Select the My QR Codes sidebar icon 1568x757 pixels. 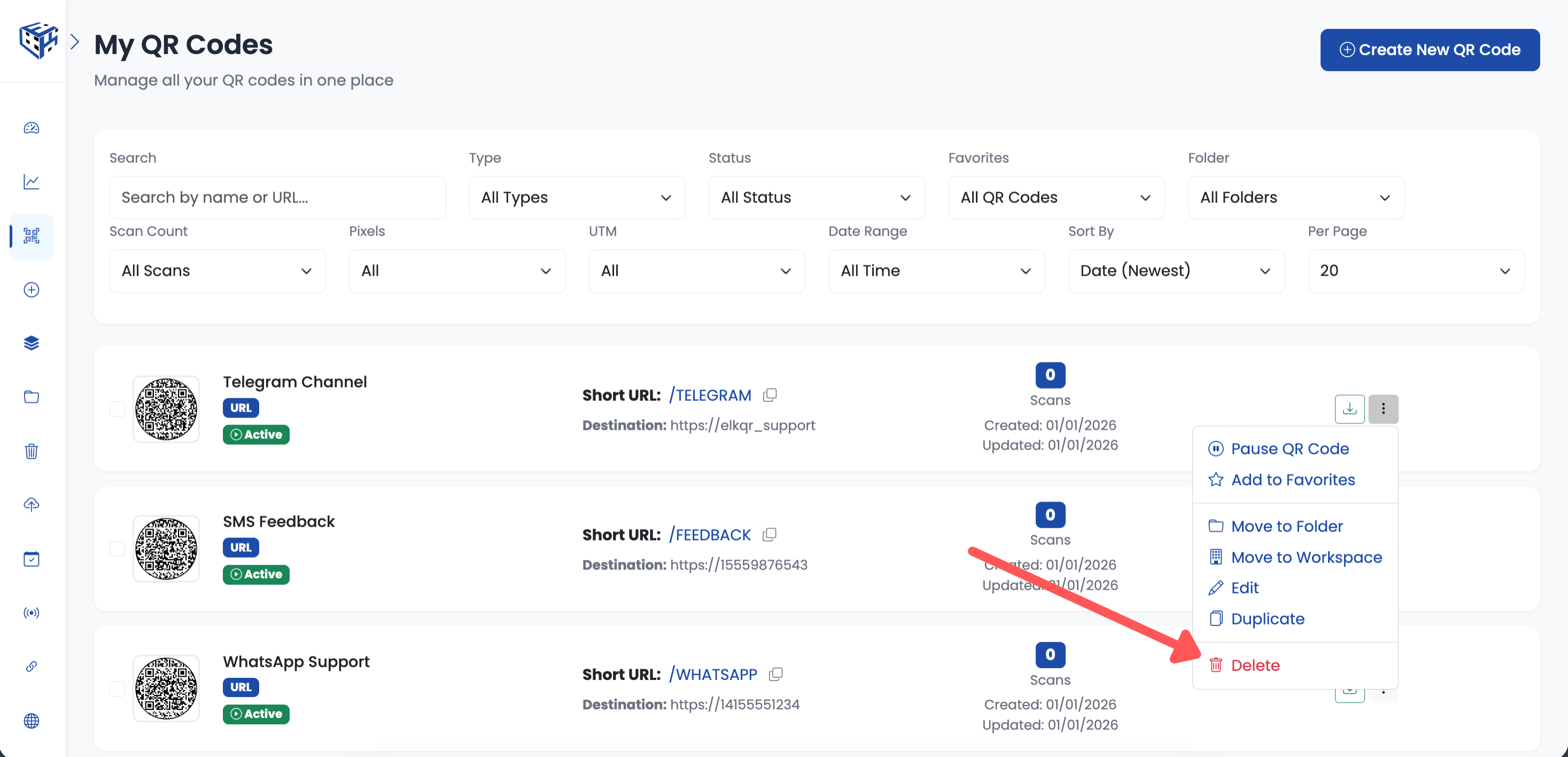31,236
